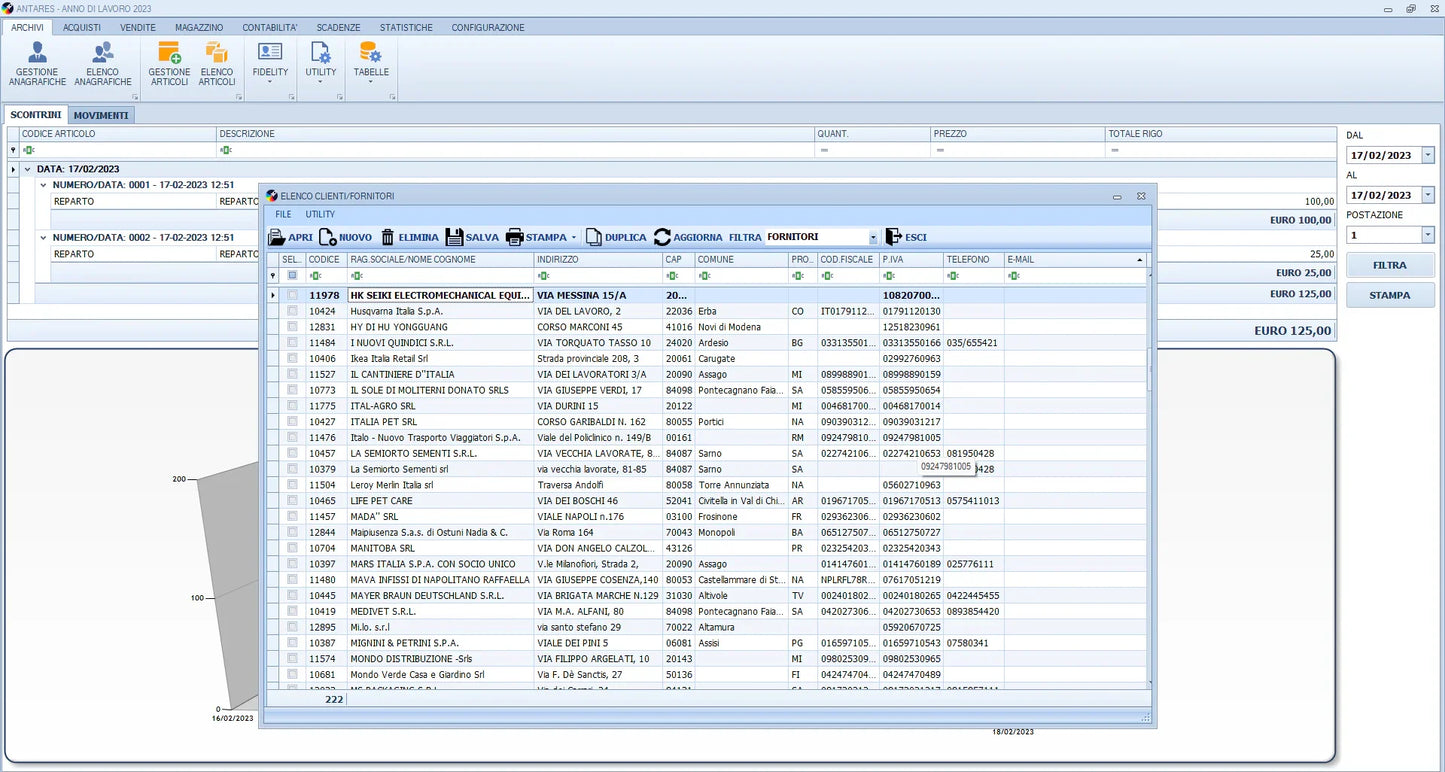Tick the checkbox for MONDO DISTRIBUZIONE -Srls
The height and width of the screenshot is (772, 1445).
[292, 659]
